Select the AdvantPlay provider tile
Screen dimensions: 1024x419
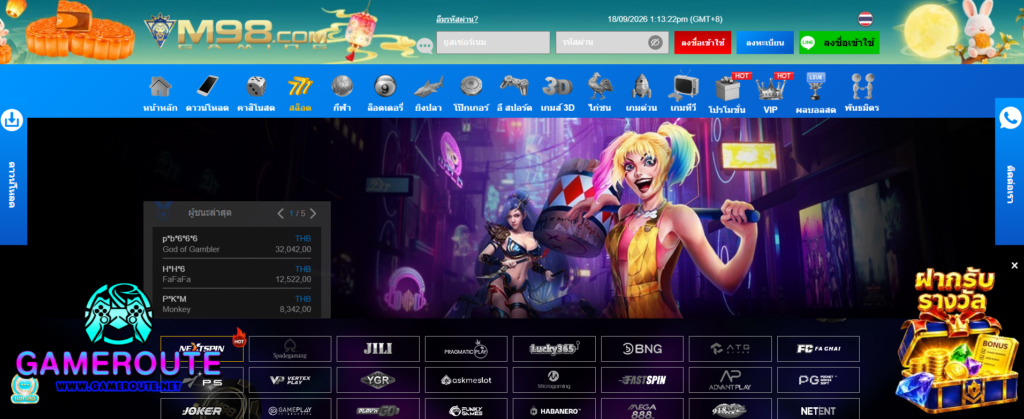[x=730, y=380]
